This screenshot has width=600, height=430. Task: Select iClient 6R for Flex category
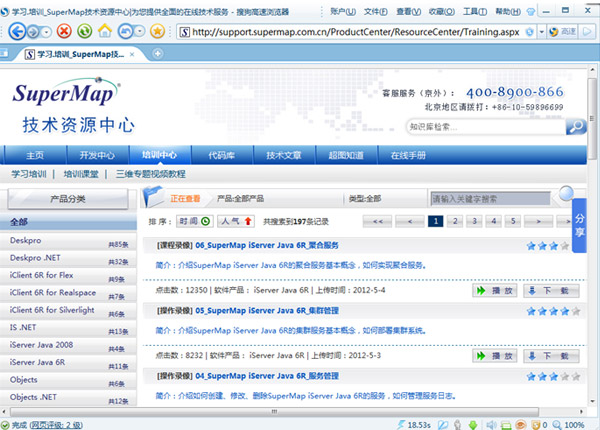68,276
